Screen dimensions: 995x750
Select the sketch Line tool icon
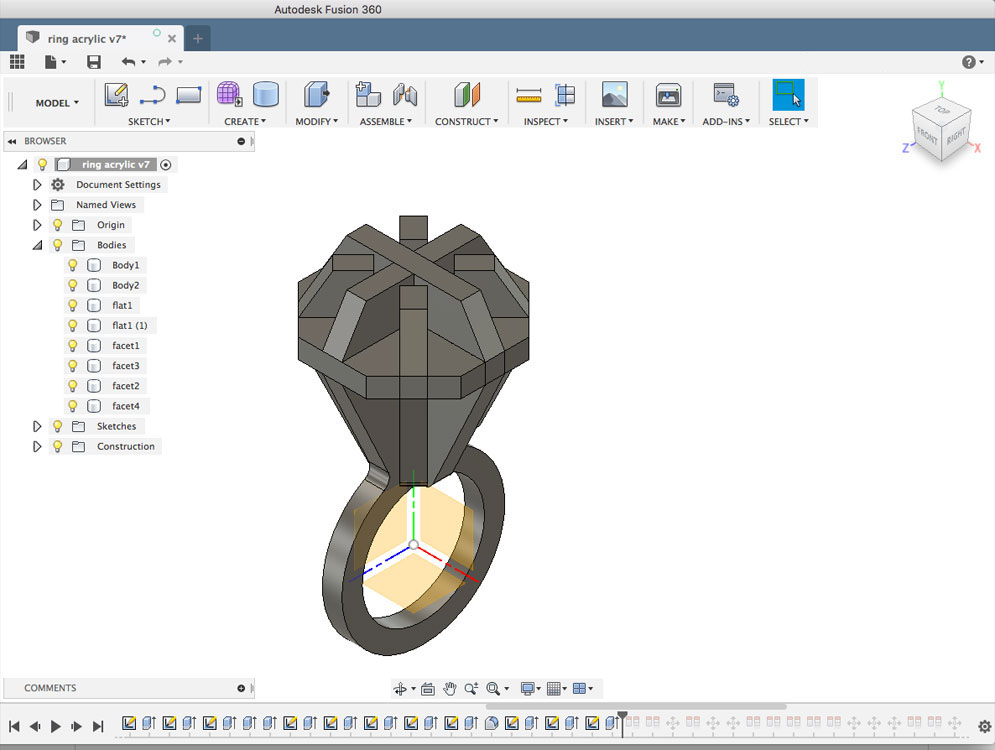tap(152, 95)
